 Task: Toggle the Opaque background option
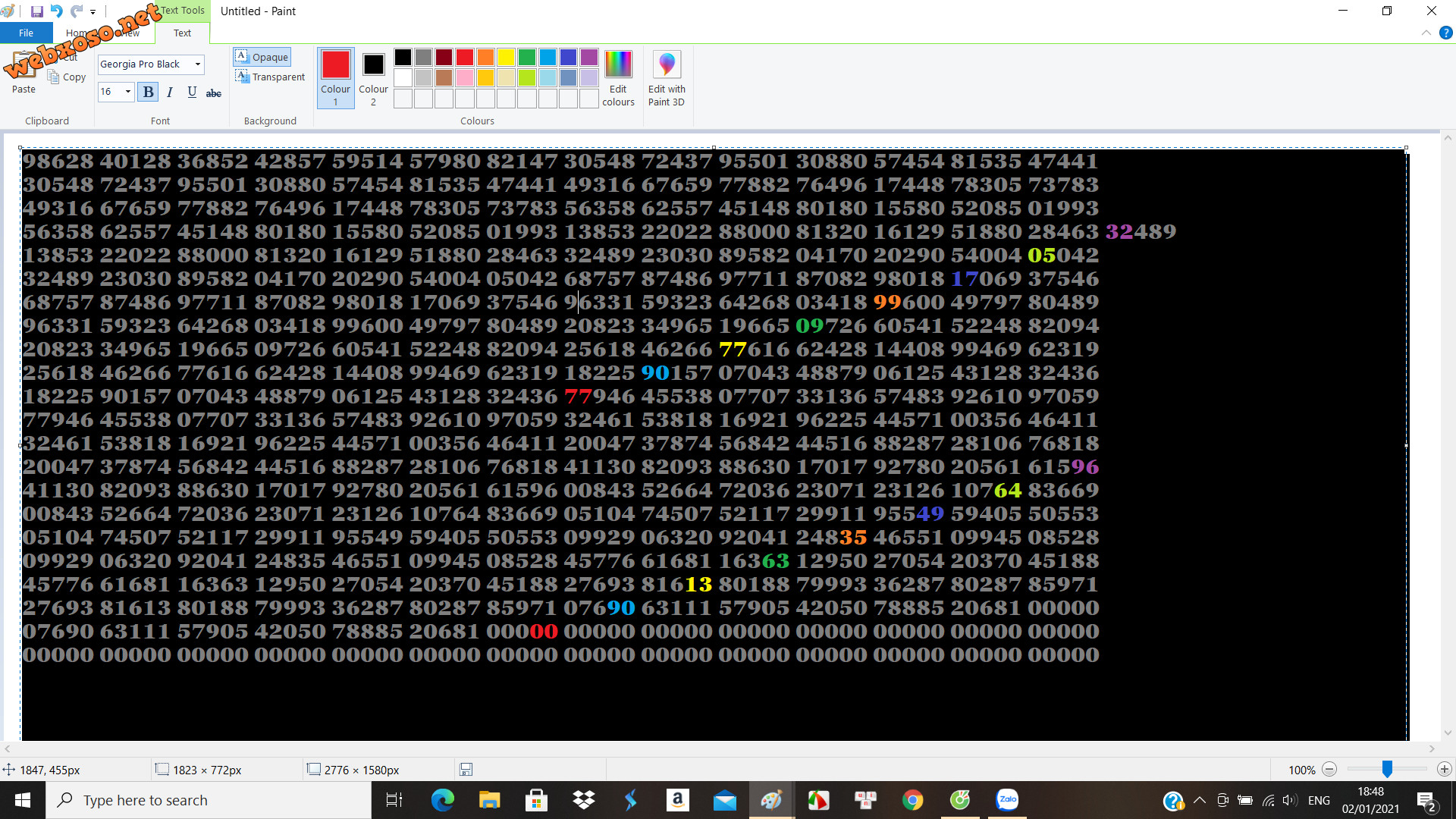pyautogui.click(x=262, y=56)
